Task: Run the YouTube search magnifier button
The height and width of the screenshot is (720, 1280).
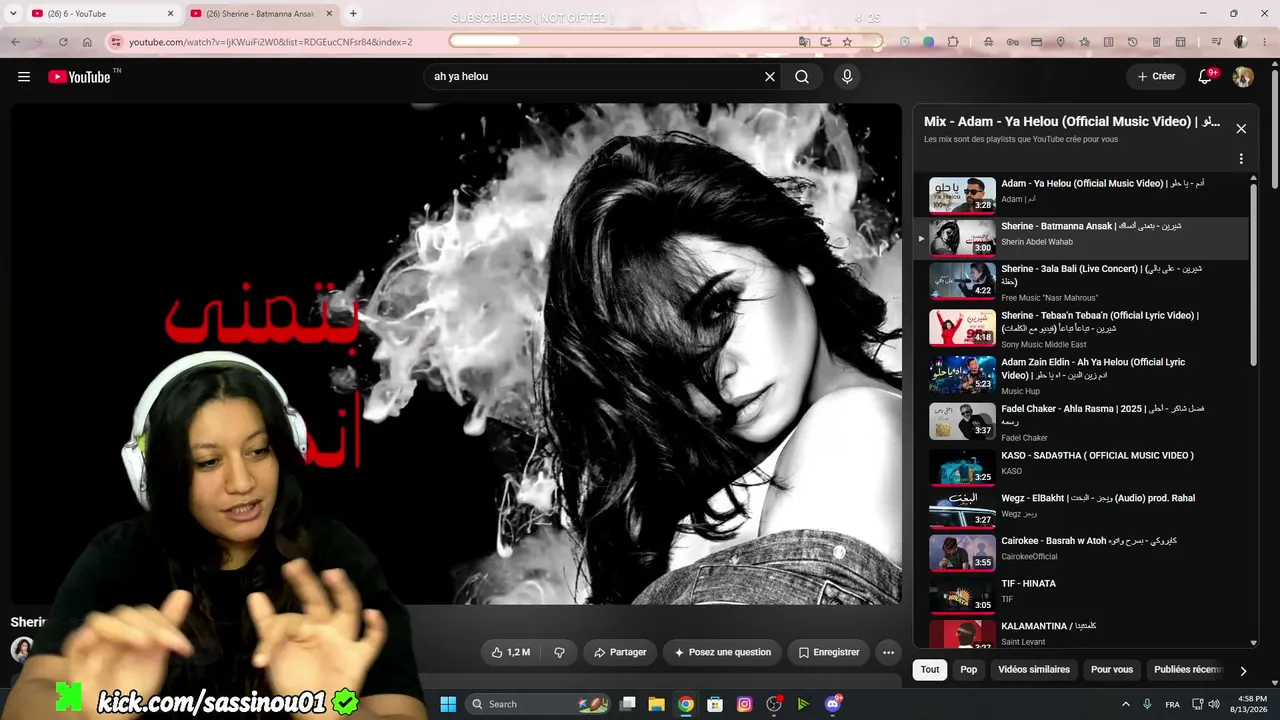Action: click(x=802, y=77)
